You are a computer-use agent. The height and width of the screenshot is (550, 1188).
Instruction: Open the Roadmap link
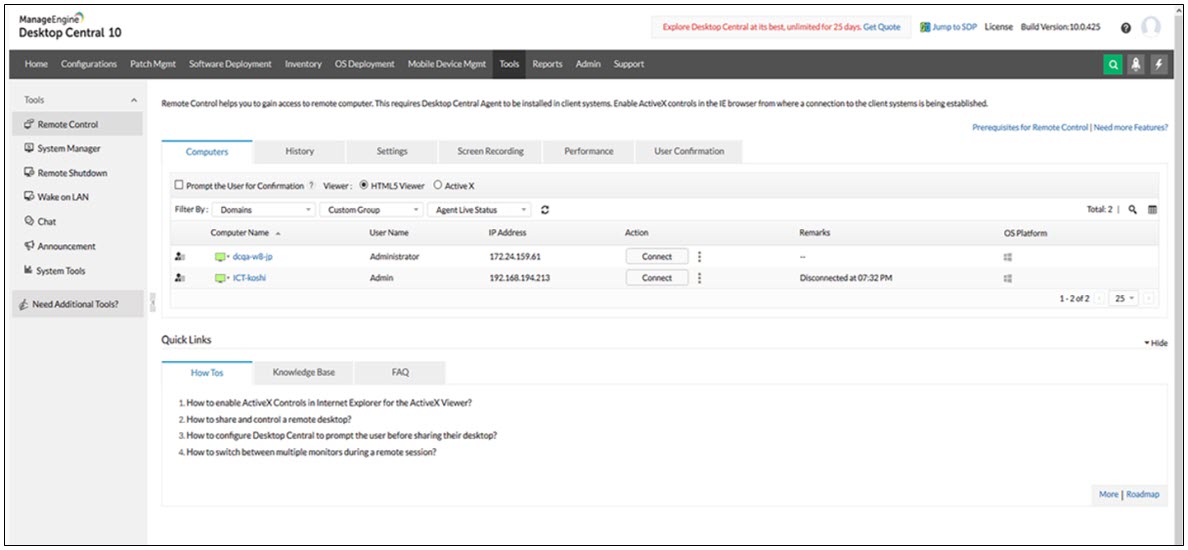pos(1143,494)
